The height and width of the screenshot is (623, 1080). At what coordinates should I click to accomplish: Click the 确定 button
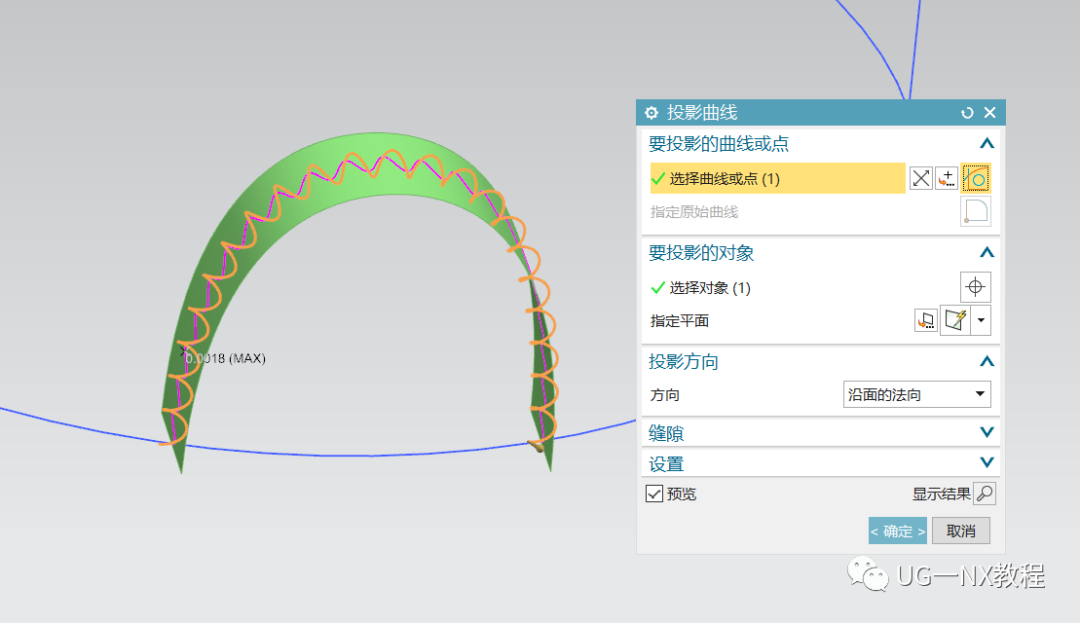[896, 531]
